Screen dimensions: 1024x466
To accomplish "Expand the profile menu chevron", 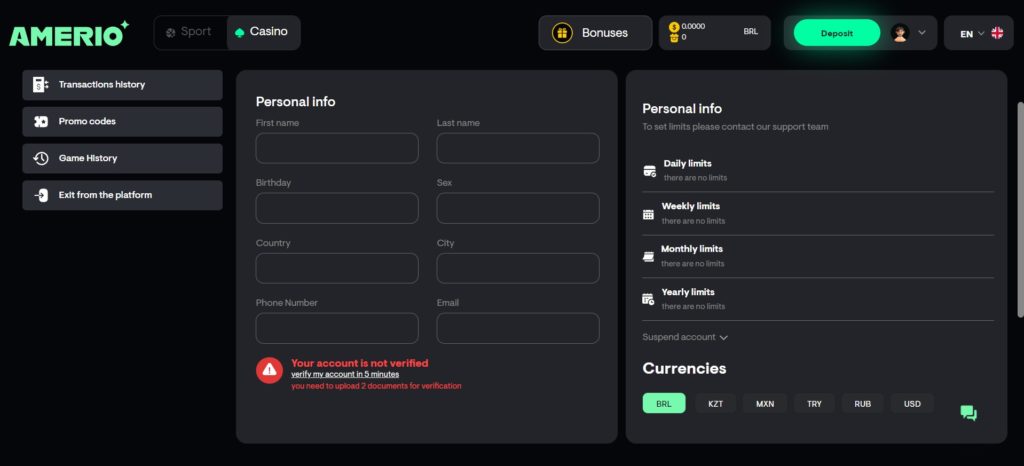I will click(x=922, y=33).
